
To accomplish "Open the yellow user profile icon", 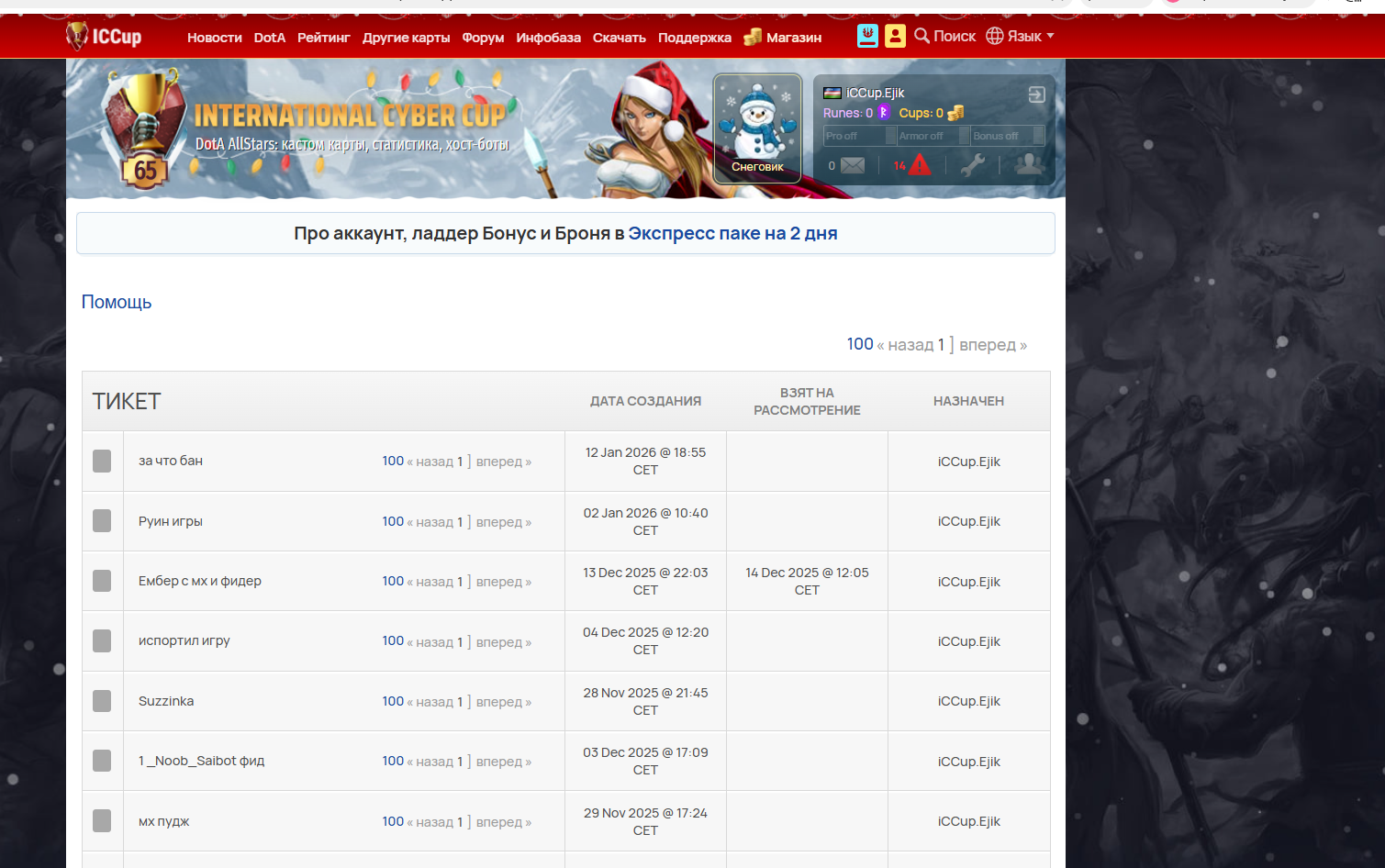I will (x=895, y=36).
